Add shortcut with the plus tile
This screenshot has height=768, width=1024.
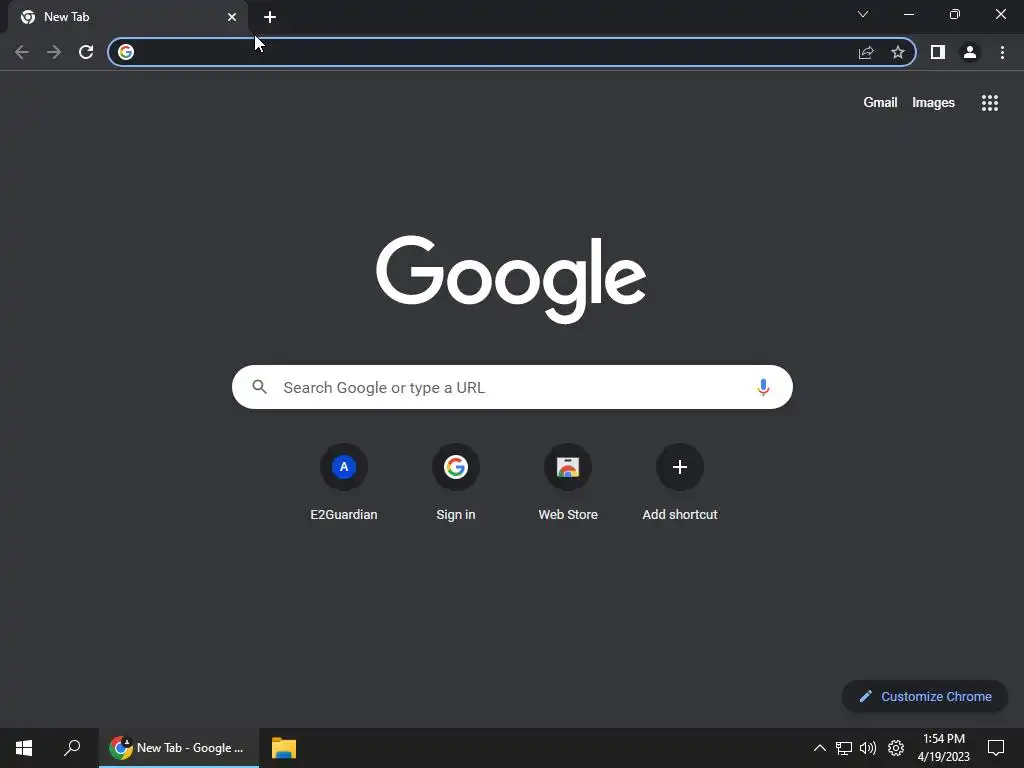(x=680, y=483)
